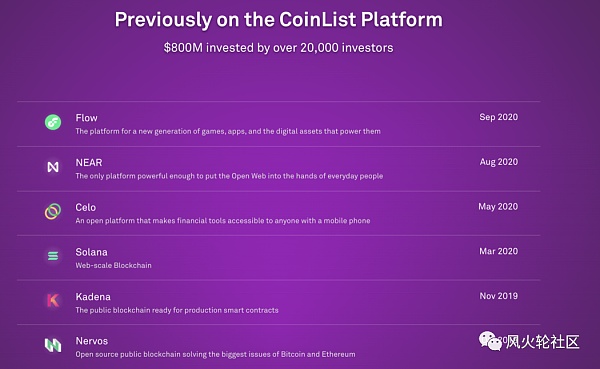Click the Mar 2020 date for Solana

pyautogui.click(x=499, y=251)
